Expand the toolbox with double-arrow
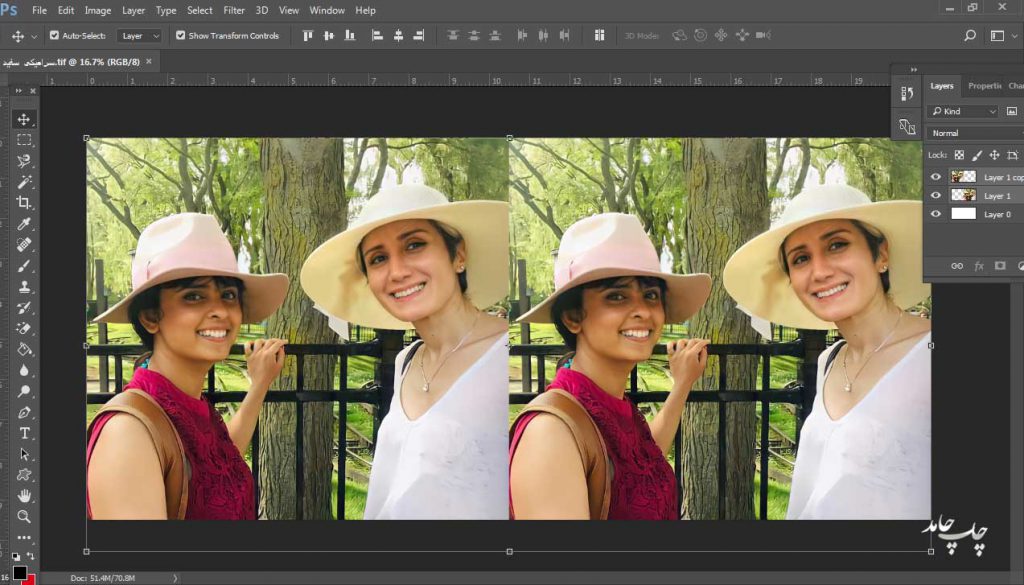 [18, 91]
